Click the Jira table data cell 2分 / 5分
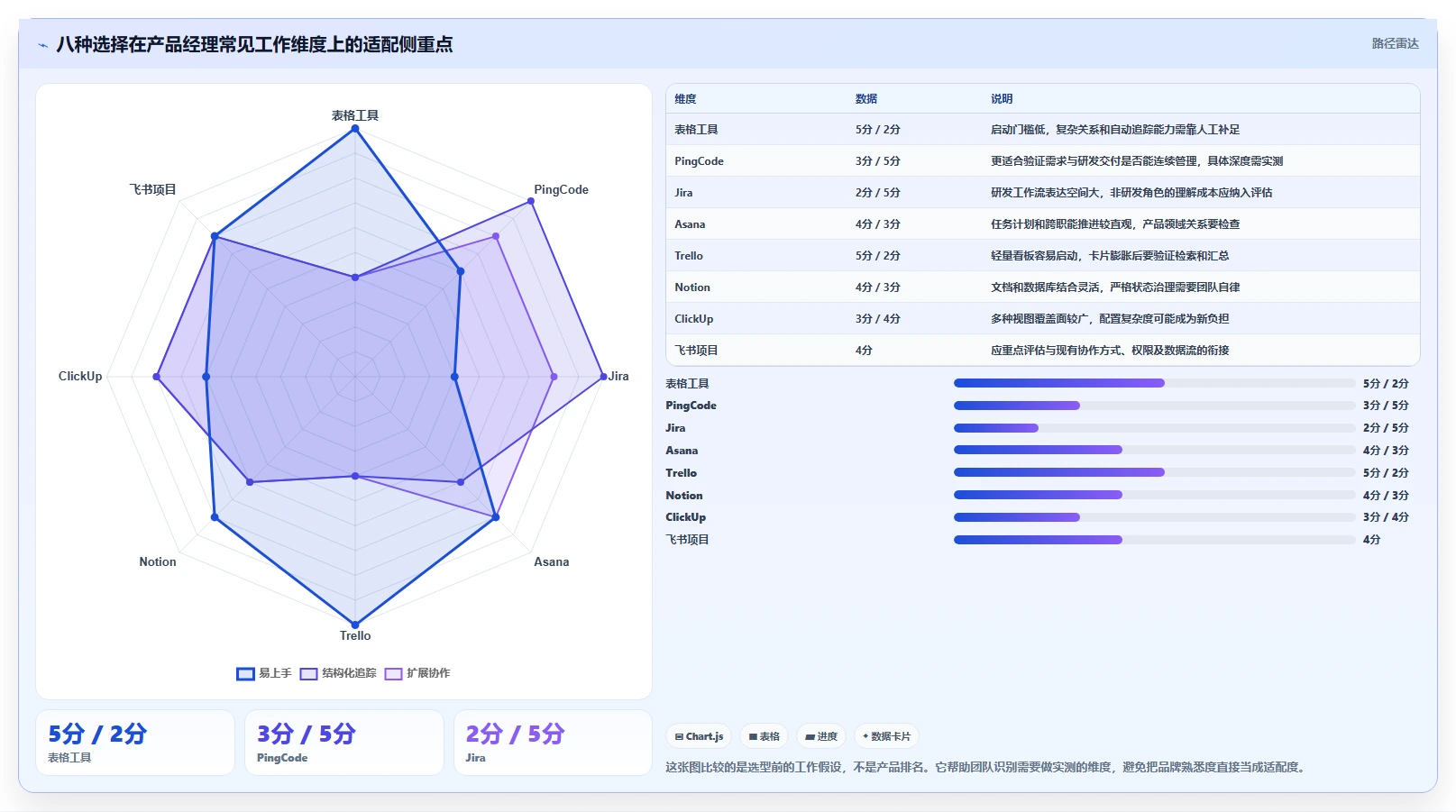The image size is (1456, 812). (877, 193)
